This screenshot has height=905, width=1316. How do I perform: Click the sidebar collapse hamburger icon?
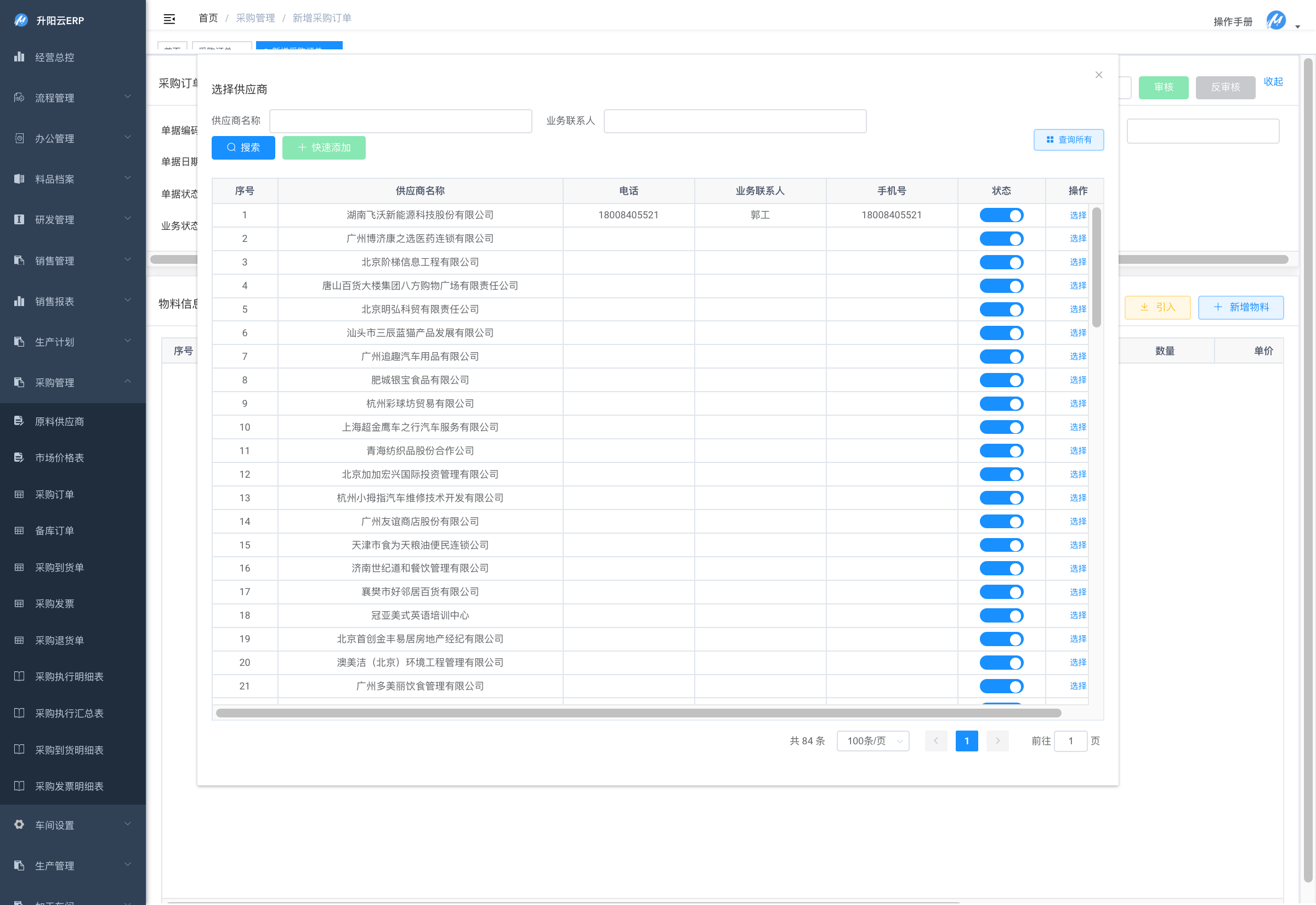169,19
